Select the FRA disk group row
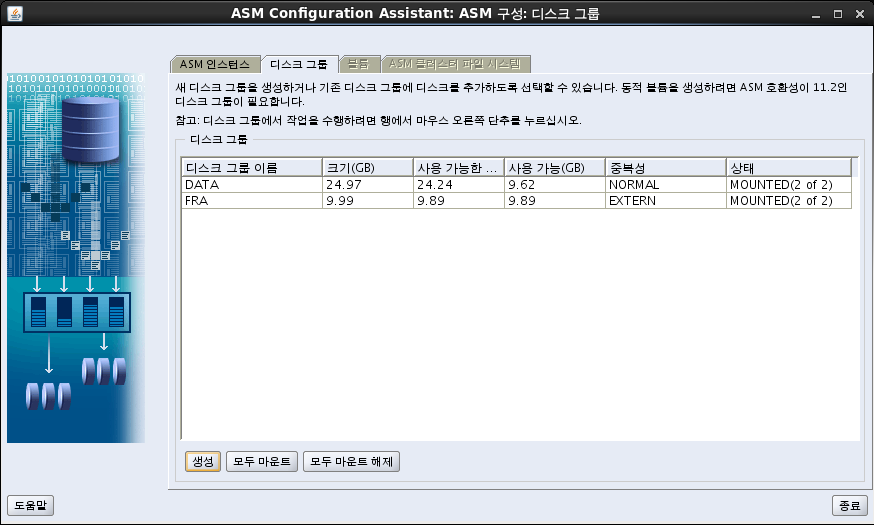The height and width of the screenshot is (525, 874). 250,201
